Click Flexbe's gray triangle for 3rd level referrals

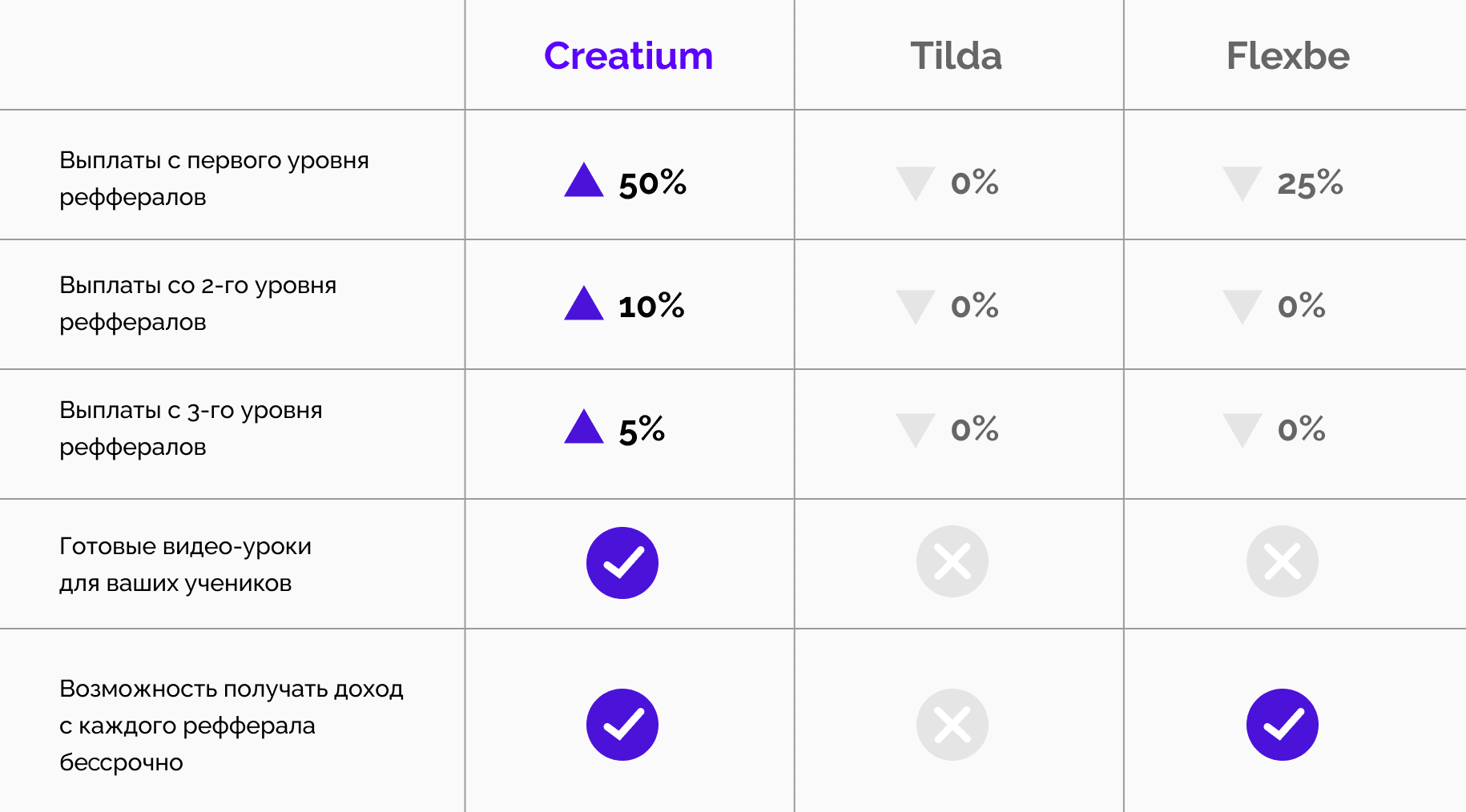coord(1242,428)
